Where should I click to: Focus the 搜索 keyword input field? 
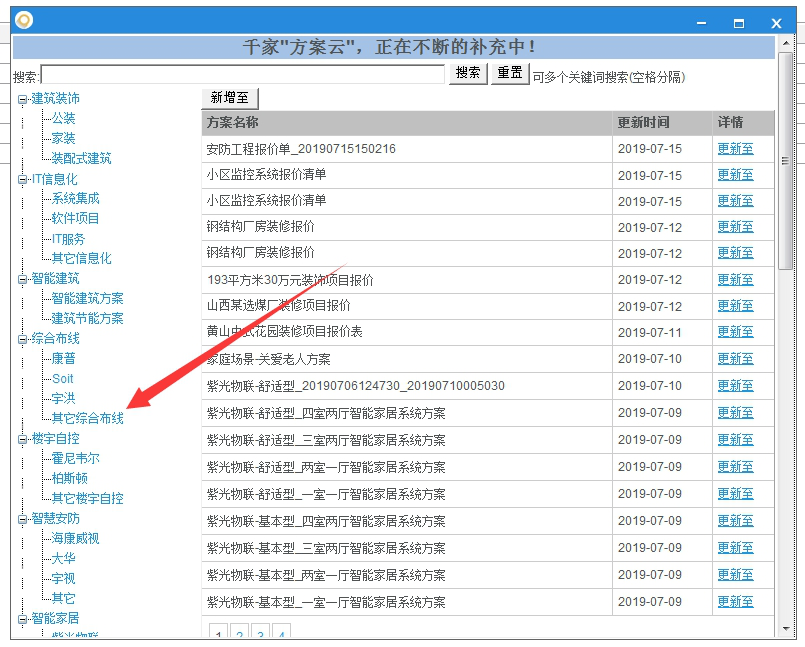click(x=242, y=75)
